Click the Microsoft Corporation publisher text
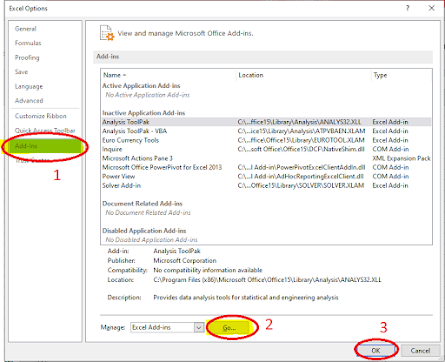 tap(185, 261)
